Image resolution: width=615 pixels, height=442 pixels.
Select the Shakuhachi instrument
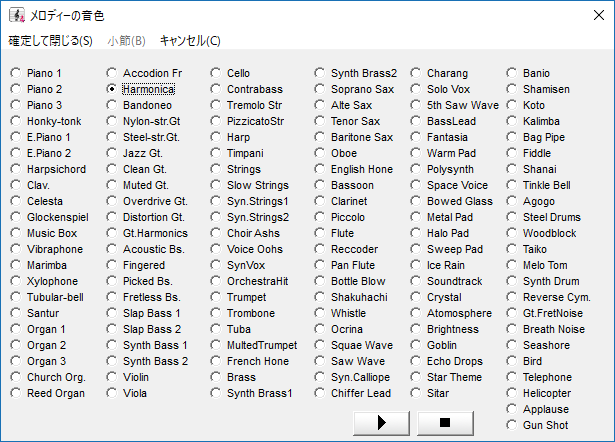tap(320, 297)
